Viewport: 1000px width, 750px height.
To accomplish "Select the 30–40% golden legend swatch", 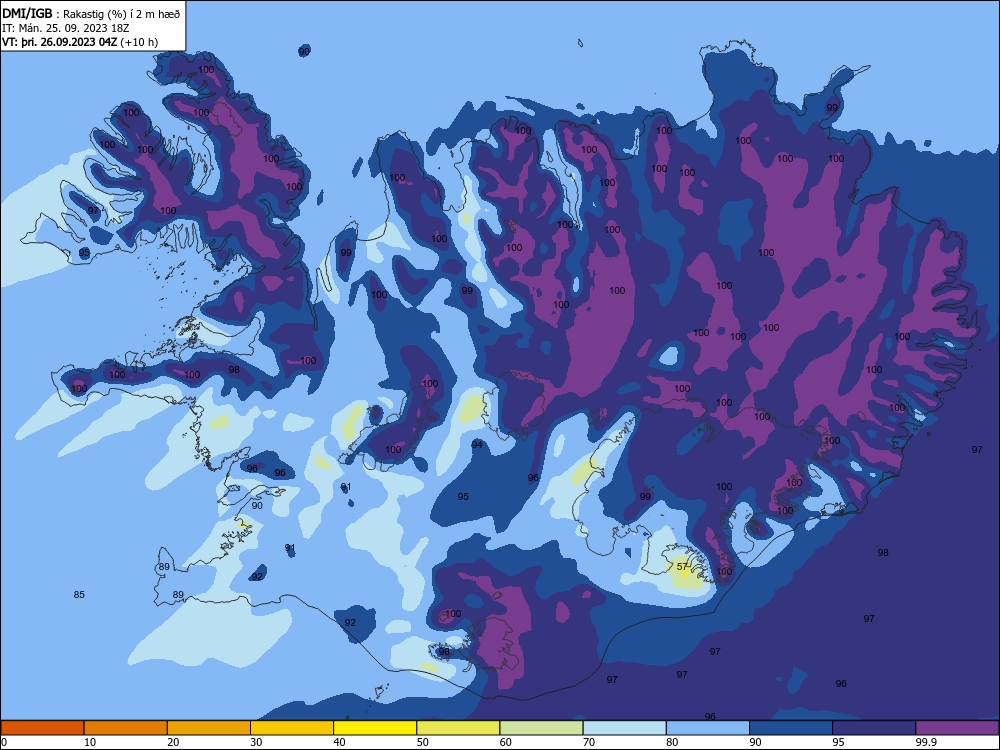I will (x=292, y=728).
